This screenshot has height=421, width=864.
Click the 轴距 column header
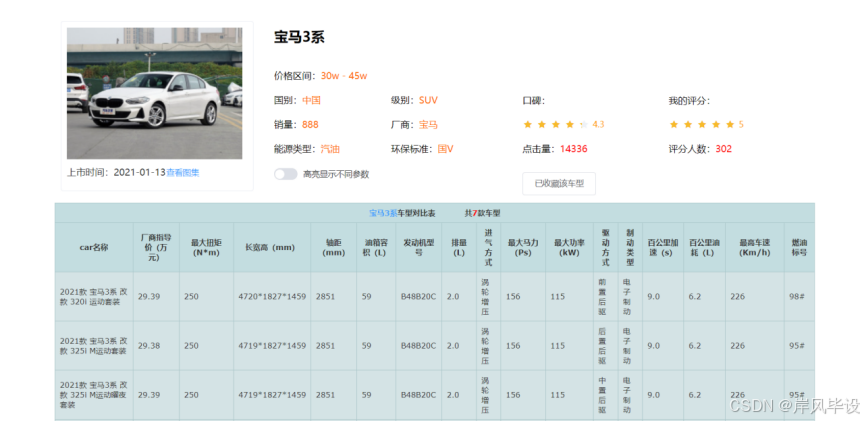(x=333, y=247)
